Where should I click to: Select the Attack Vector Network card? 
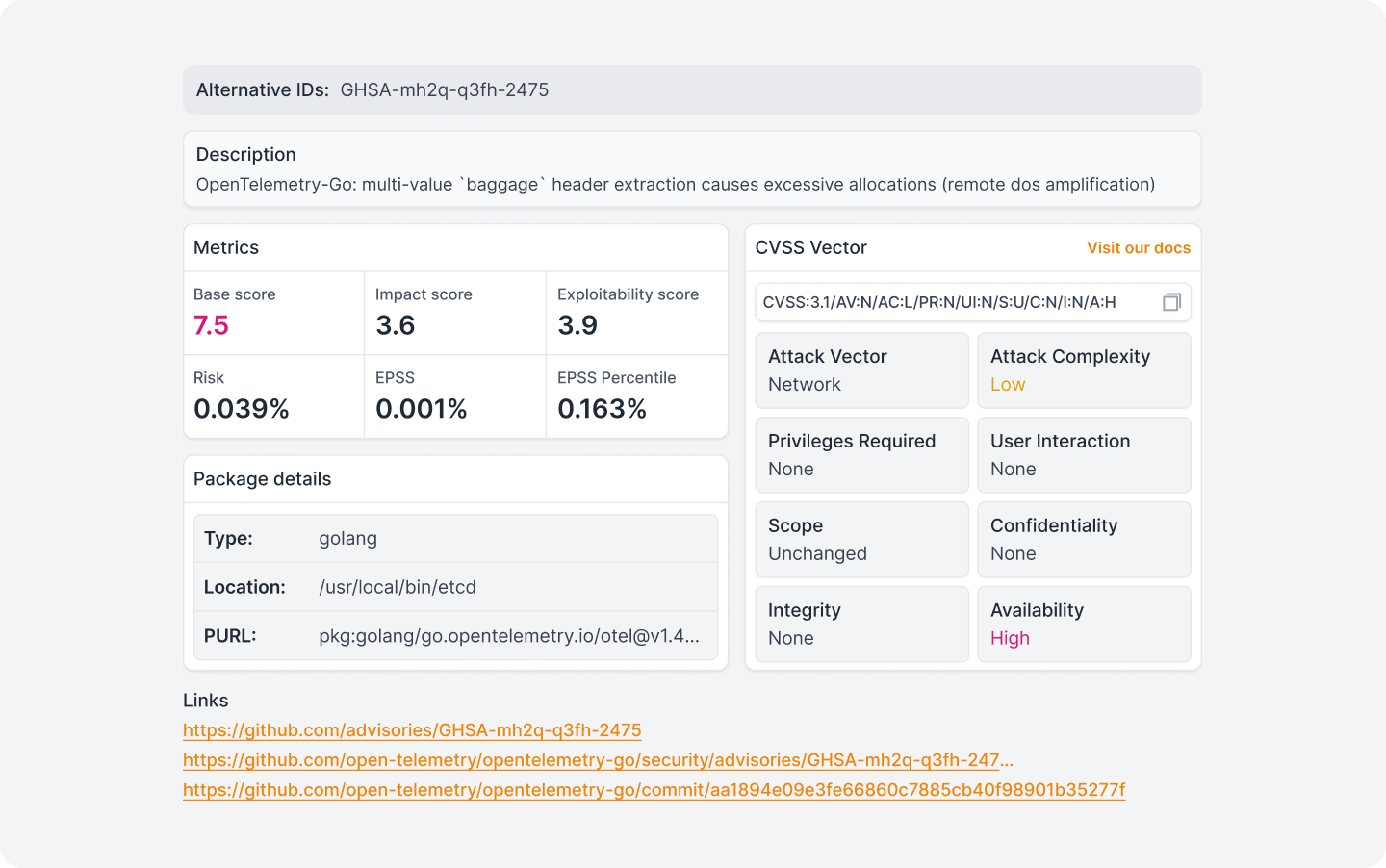coord(861,370)
